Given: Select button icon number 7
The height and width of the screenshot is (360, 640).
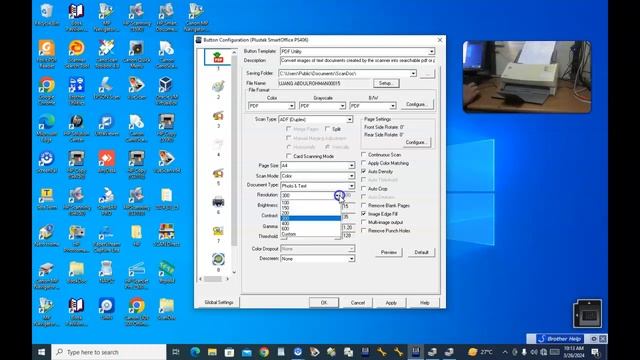Looking at the screenshot, I should click(x=218, y=231).
